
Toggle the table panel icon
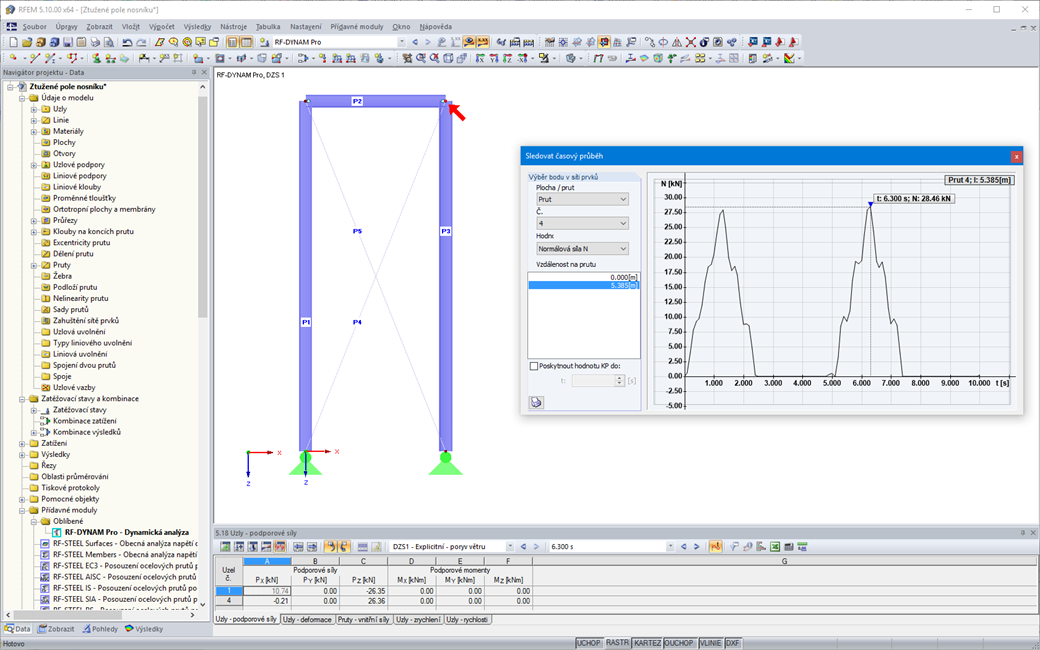246,42
